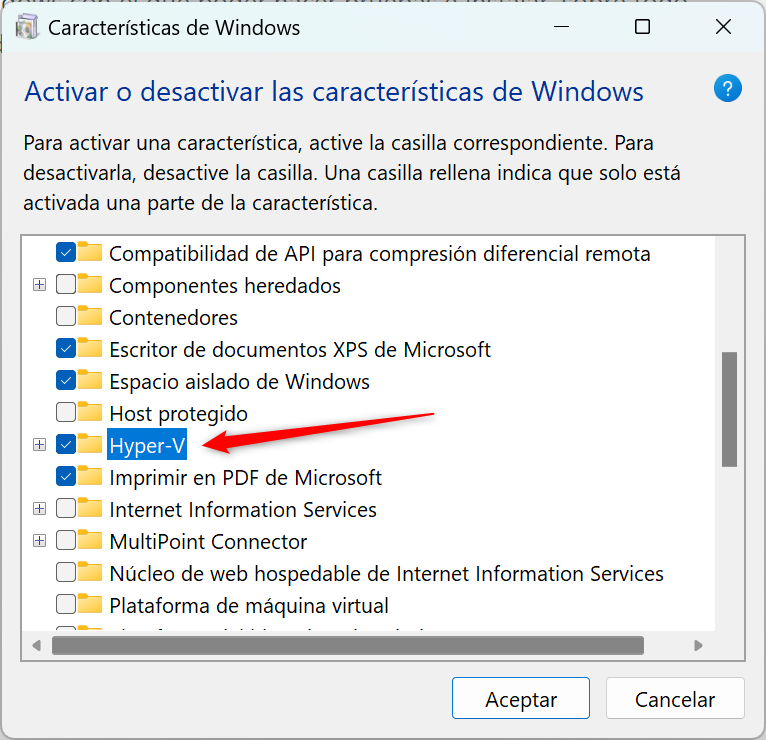Uncheck the Hyper-V checkbox
766x740 pixels.
(65, 444)
